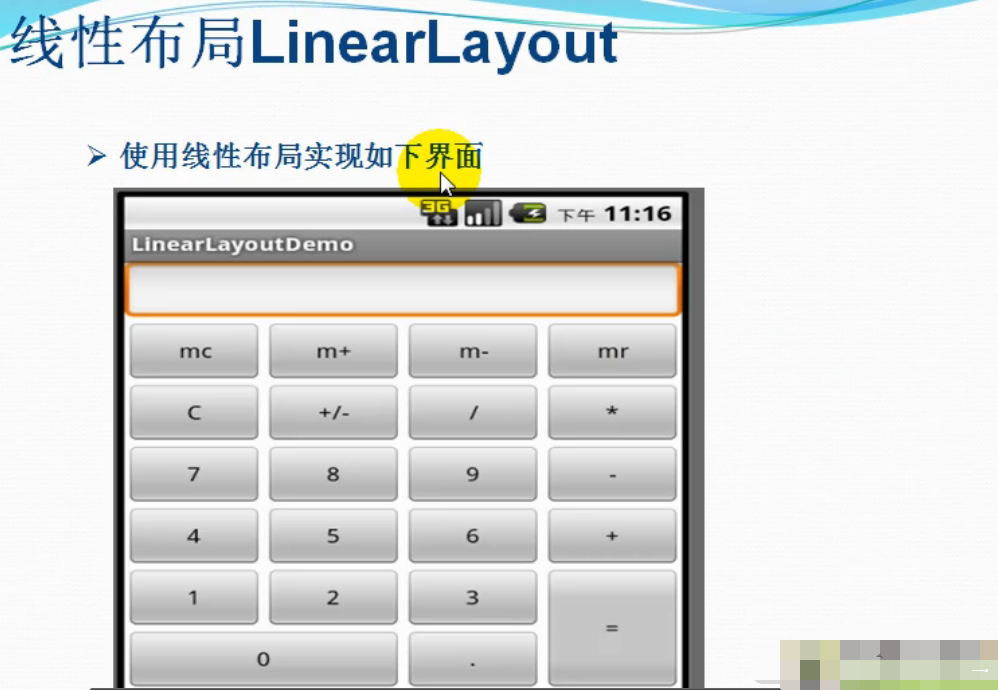This screenshot has height=690, width=998.
Task: Click the mc memory clear button
Action: [x=194, y=351]
